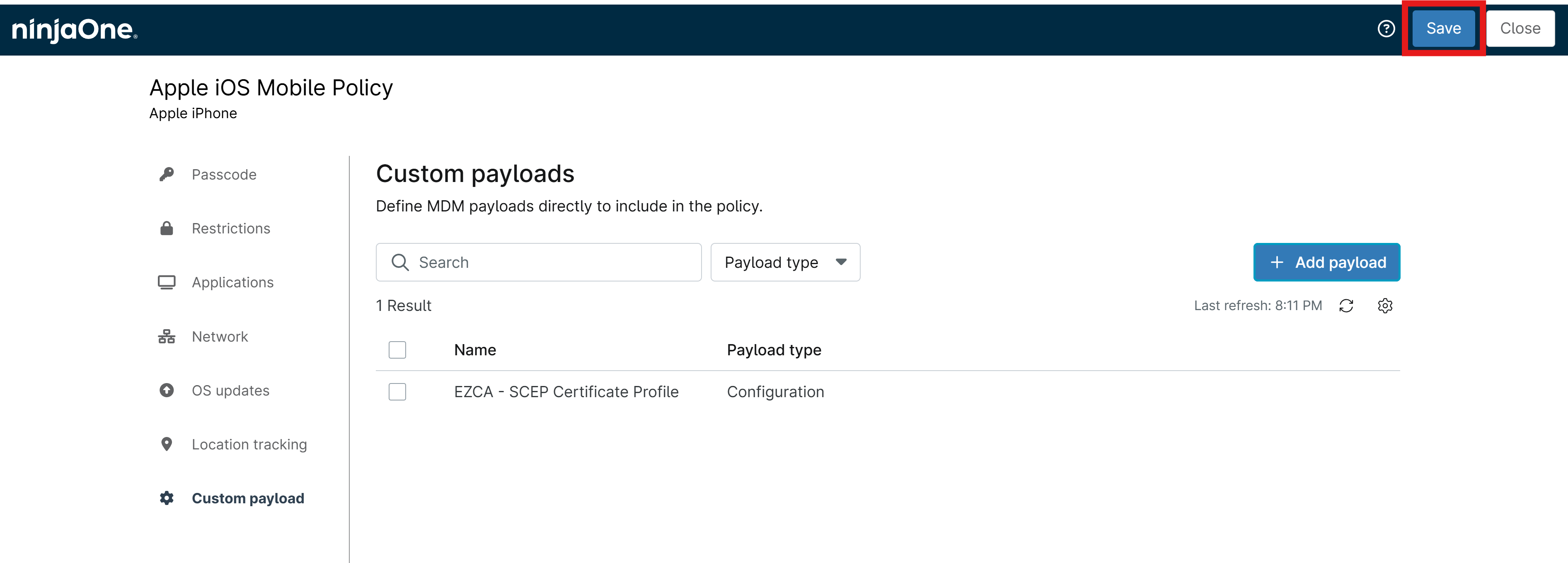Check the EZCA - SCEP Certificate Profile row
Viewport: 1568px width, 563px height.
click(397, 392)
